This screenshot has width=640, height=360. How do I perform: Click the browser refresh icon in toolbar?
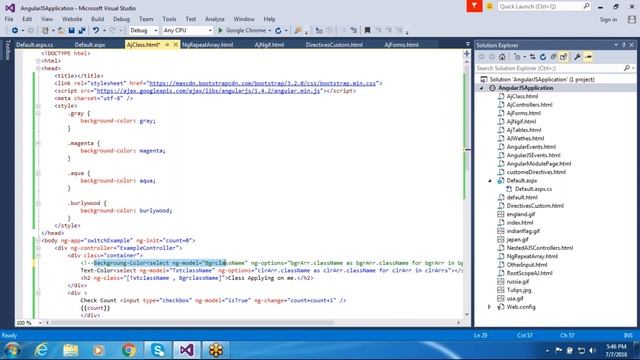pos(278,31)
